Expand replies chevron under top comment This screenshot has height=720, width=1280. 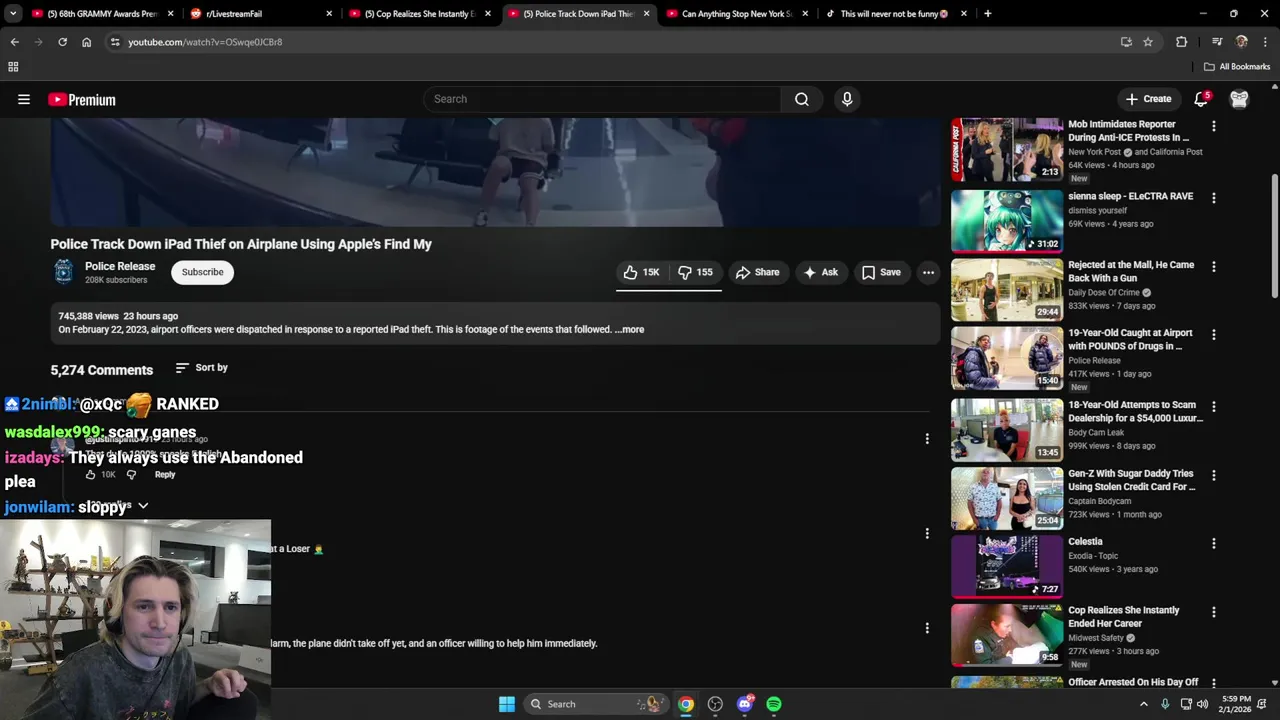(x=143, y=506)
